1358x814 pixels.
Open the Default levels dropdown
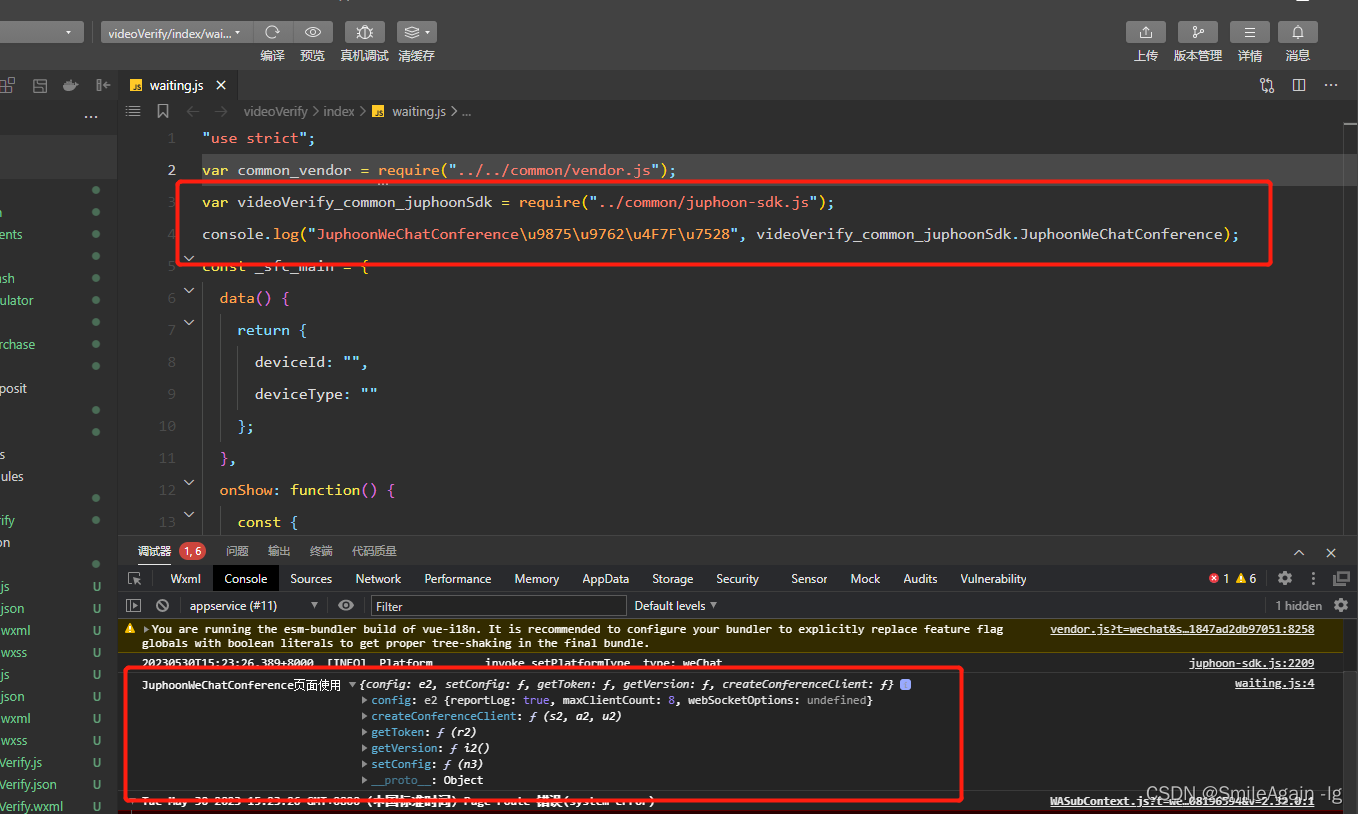click(x=675, y=605)
